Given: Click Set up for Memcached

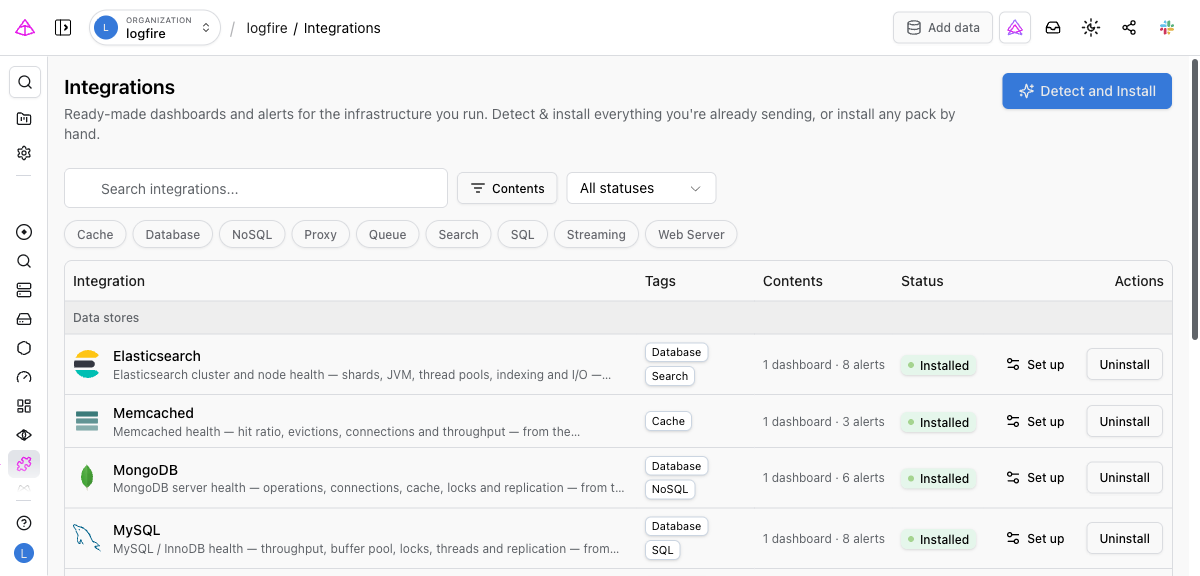Looking at the screenshot, I should pyautogui.click(x=1035, y=421).
